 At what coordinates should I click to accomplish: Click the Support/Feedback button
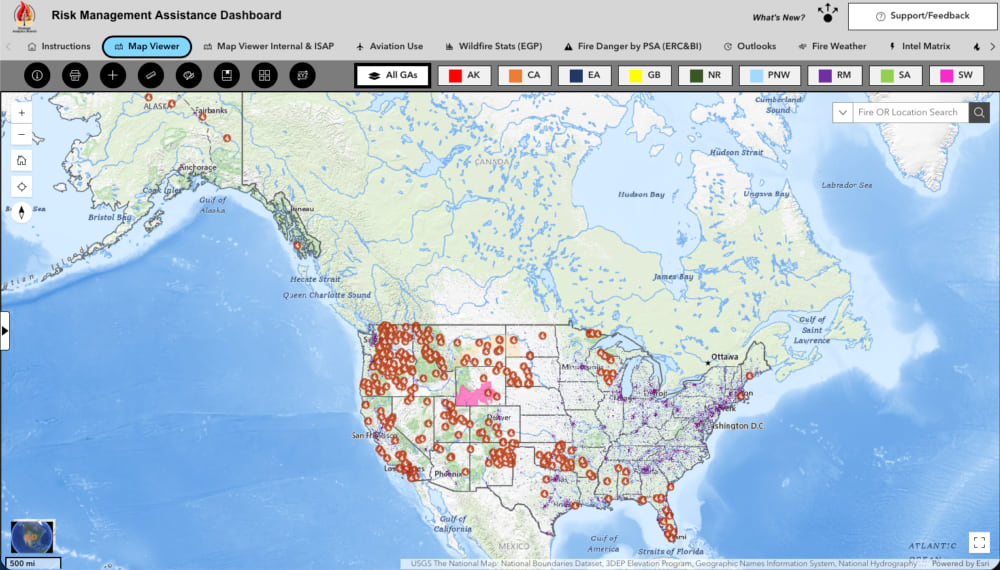(x=922, y=16)
